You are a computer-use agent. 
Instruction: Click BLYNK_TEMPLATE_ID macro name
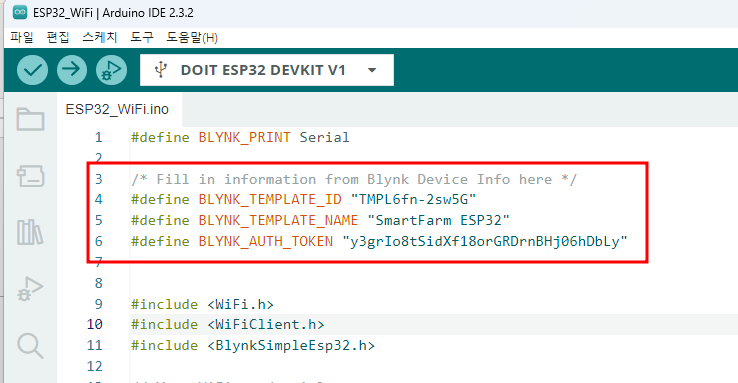(x=270, y=199)
